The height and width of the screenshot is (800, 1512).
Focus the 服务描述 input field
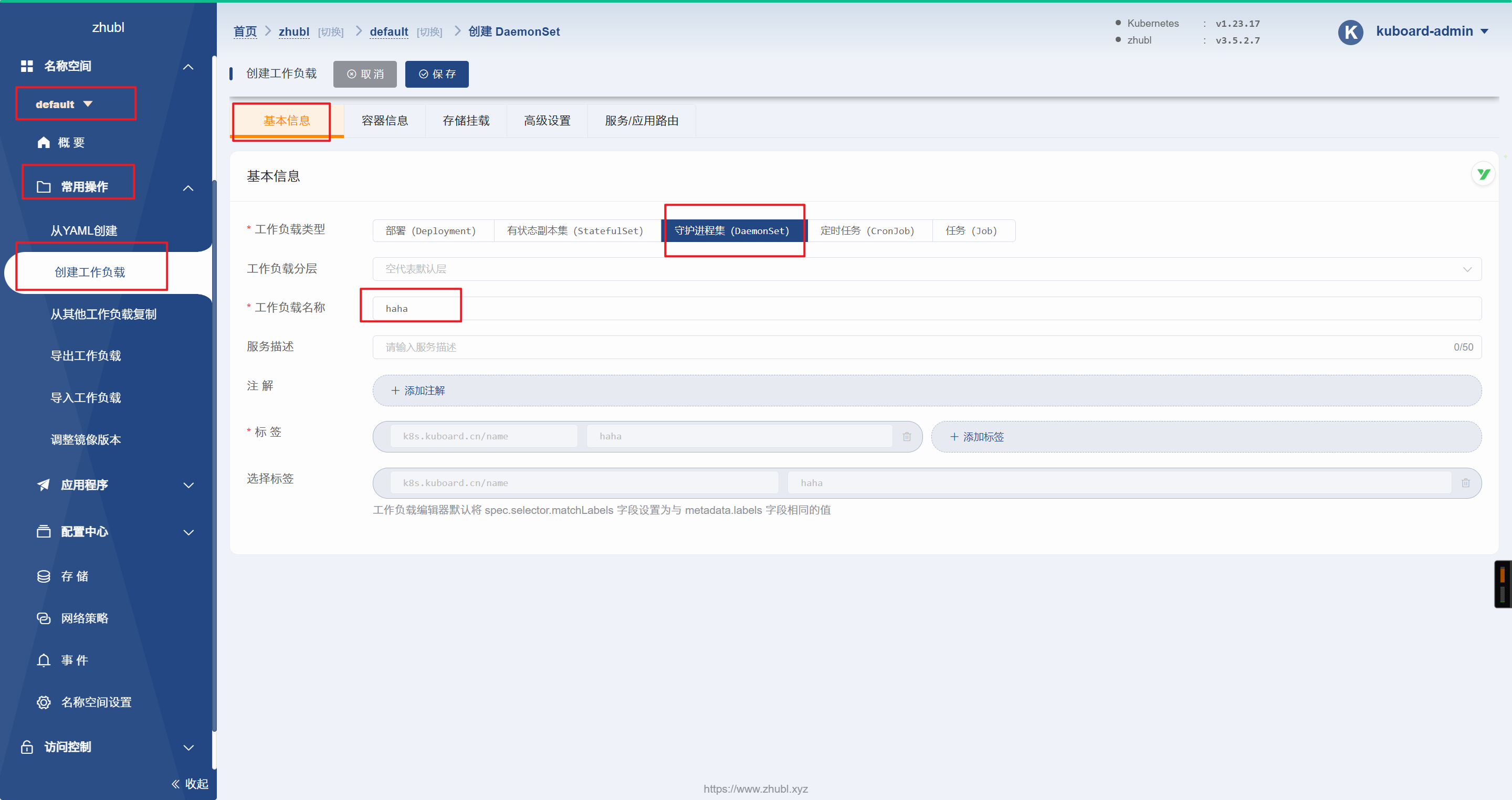coord(927,347)
